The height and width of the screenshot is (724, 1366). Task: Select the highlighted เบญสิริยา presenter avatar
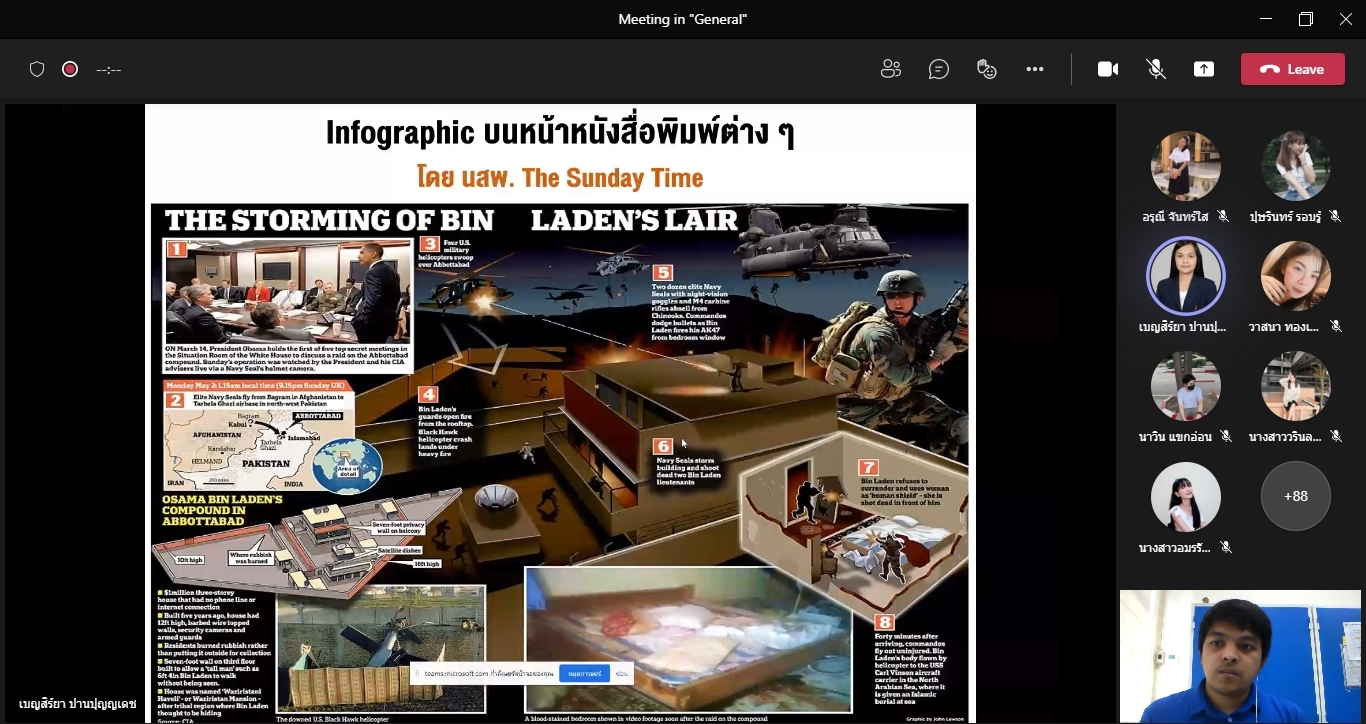[x=1186, y=276]
